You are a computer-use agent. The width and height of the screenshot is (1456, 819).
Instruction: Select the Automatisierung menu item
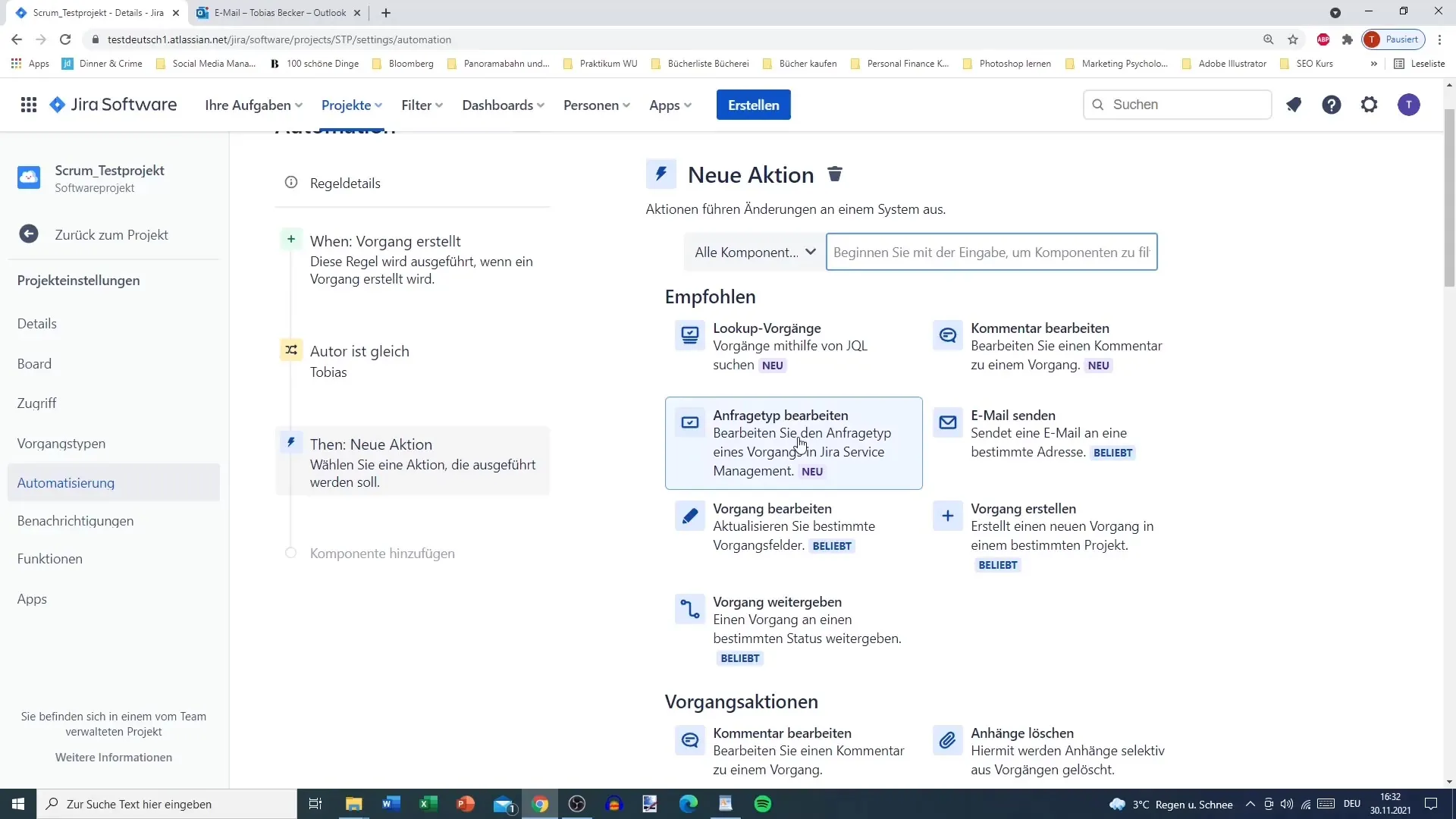coord(65,483)
